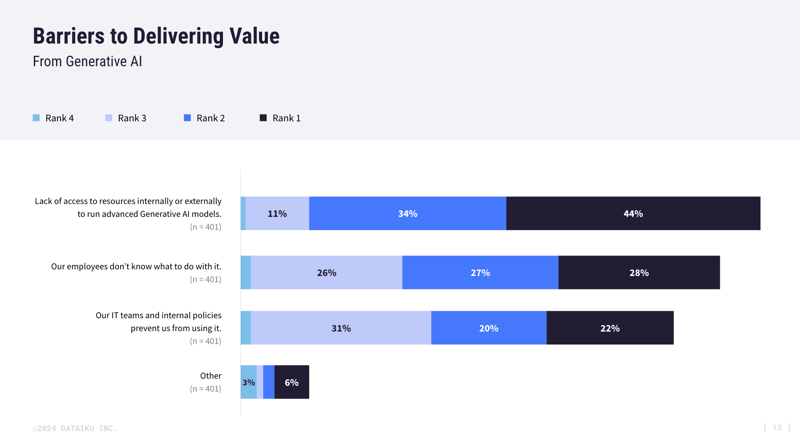
Task: Click the "Our employees don't know" category label
Action: coord(136,267)
